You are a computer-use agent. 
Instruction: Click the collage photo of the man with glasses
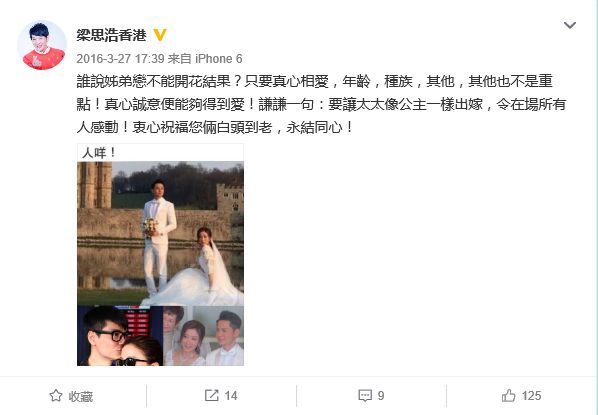click(x=120, y=336)
